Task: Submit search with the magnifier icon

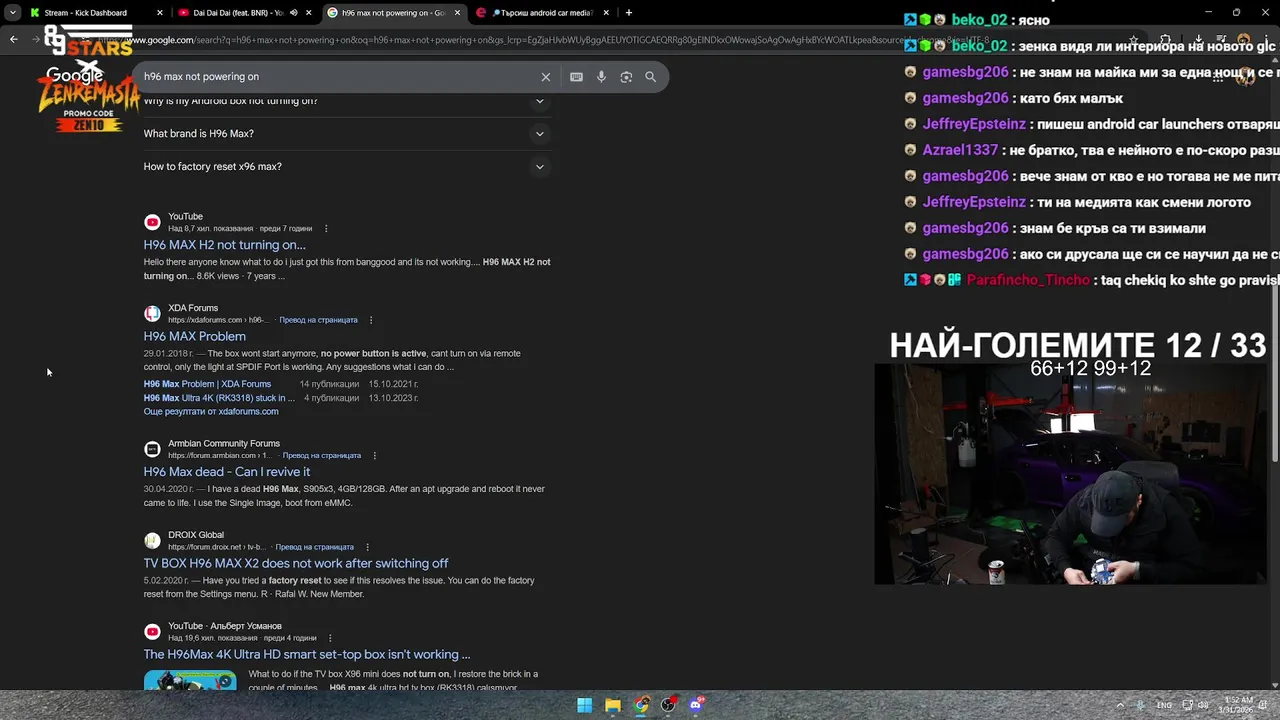Action: (x=651, y=77)
